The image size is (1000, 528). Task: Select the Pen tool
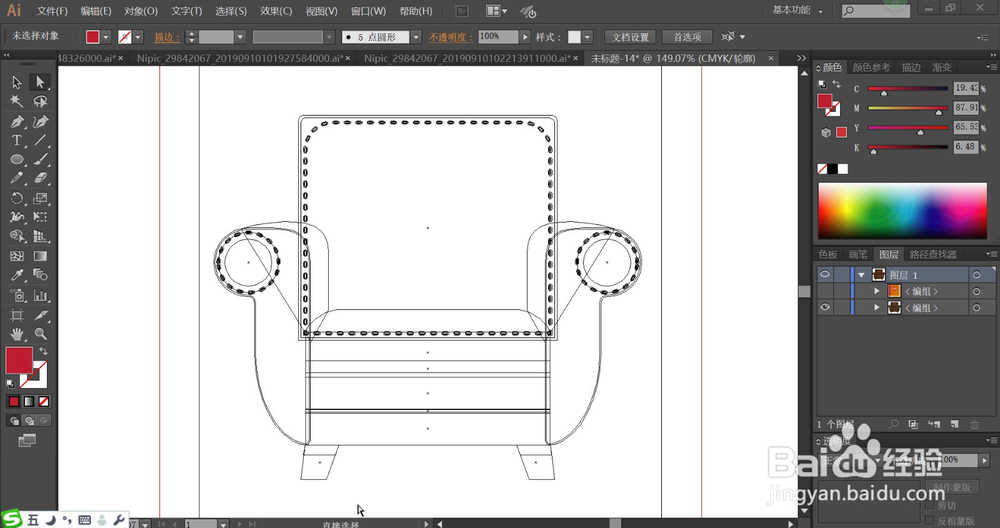17,121
